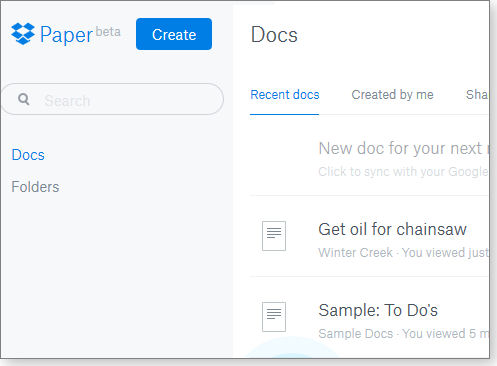This screenshot has height=366, width=497.
Task: Switch to the Recent docs tab
Action: coord(285,95)
